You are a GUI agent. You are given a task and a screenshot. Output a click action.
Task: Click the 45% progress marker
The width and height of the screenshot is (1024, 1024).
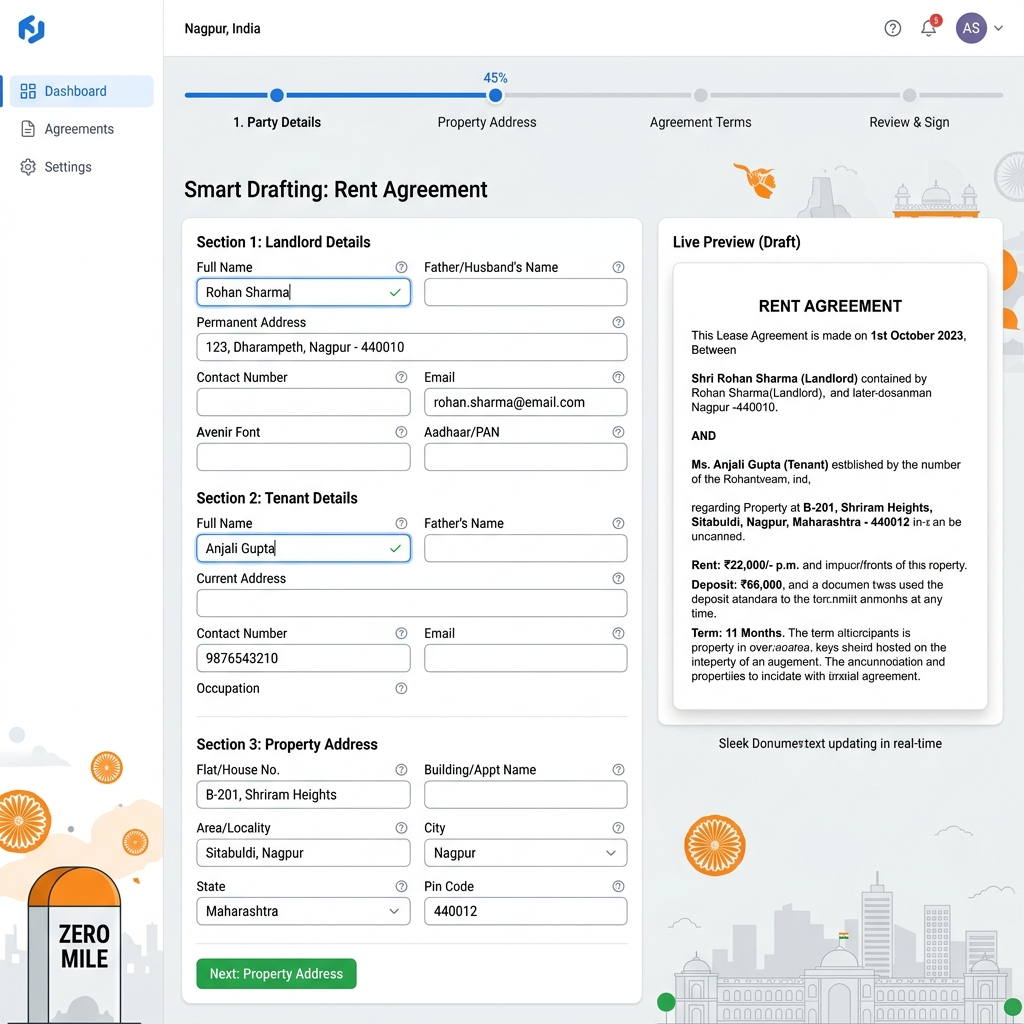pyautogui.click(x=496, y=95)
